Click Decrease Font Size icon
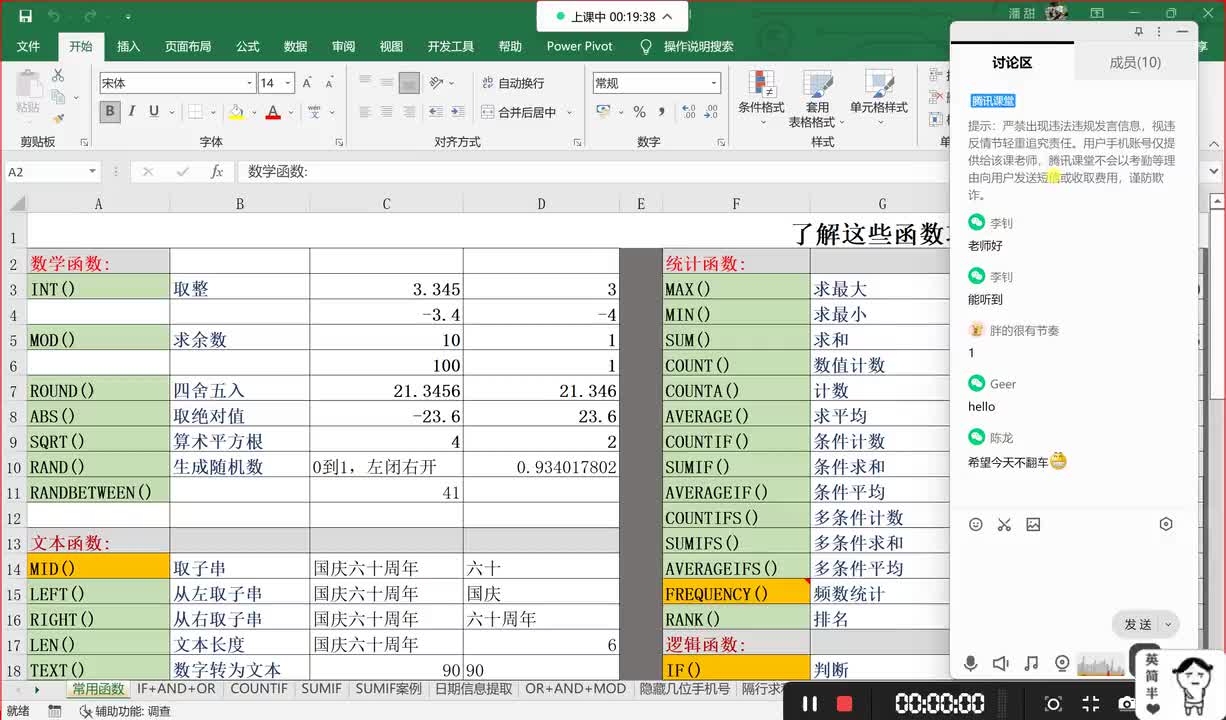Image resolution: width=1226 pixels, height=720 pixels. [329, 83]
